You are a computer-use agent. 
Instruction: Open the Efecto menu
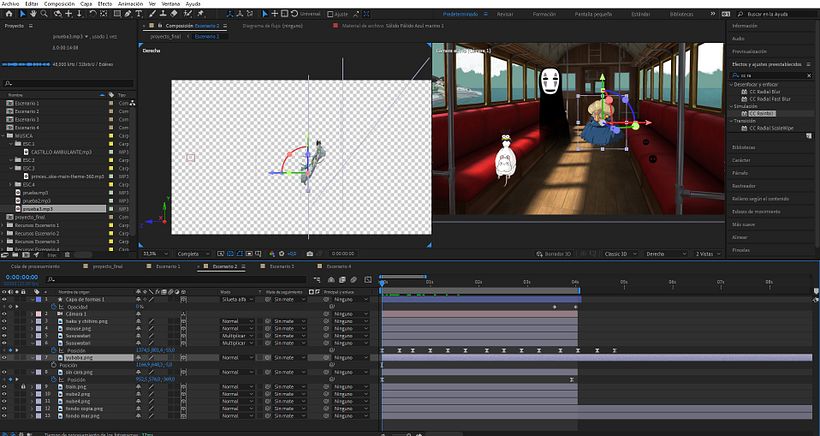point(105,4)
